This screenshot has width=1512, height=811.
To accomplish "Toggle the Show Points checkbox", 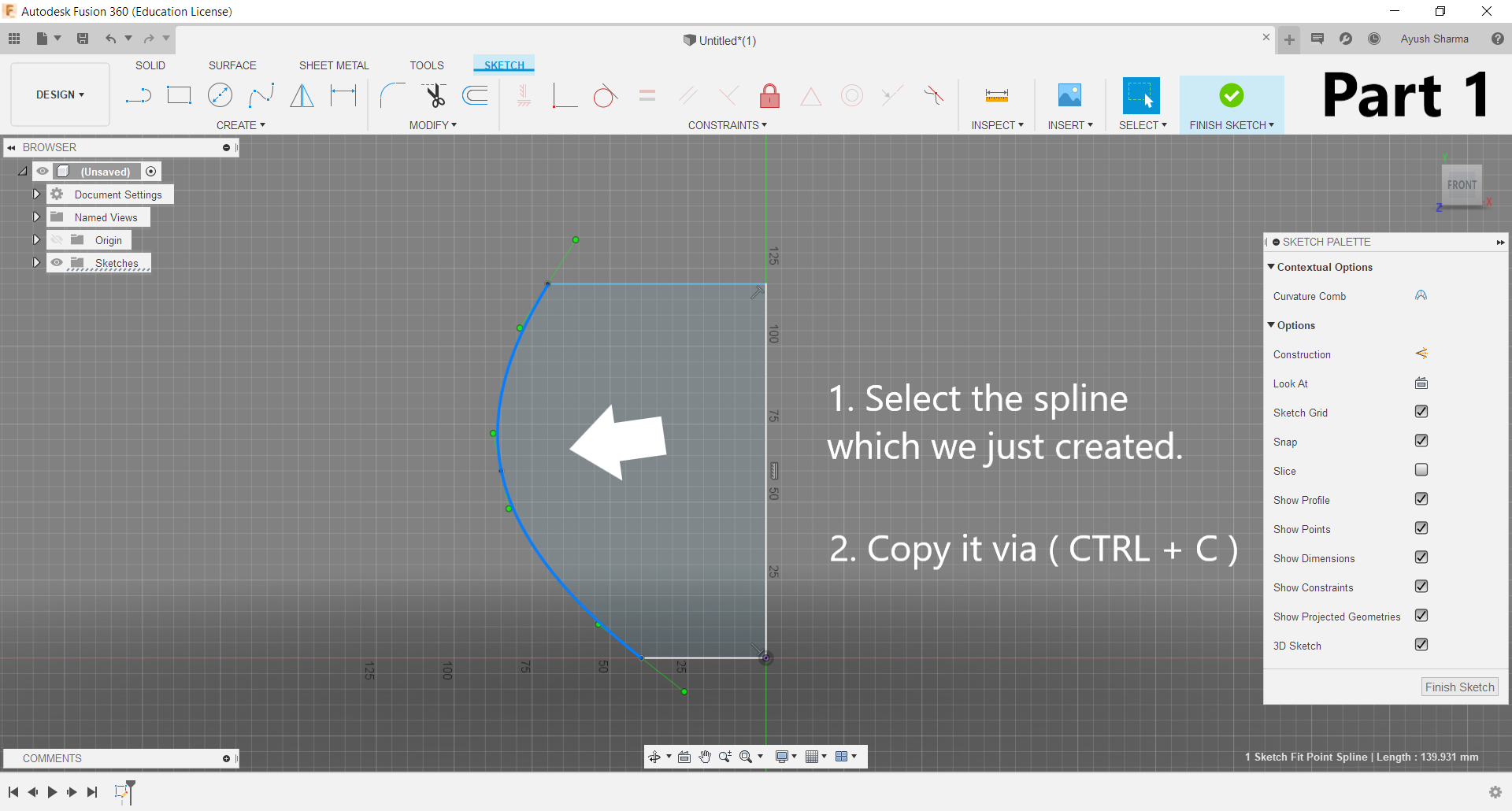I will (1421, 528).
